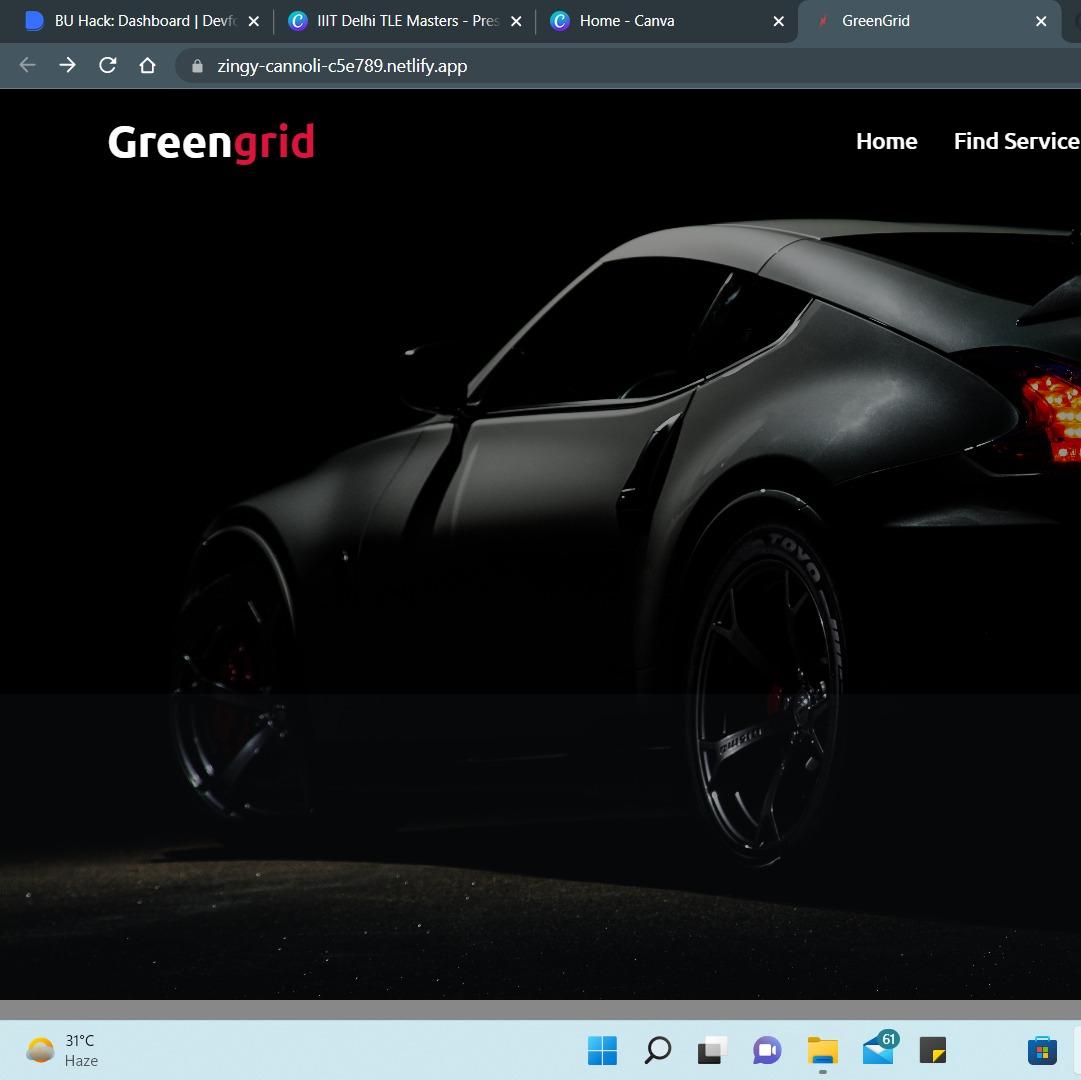1081x1080 pixels.
Task: Open the Find Service navigation link
Action: (1016, 142)
